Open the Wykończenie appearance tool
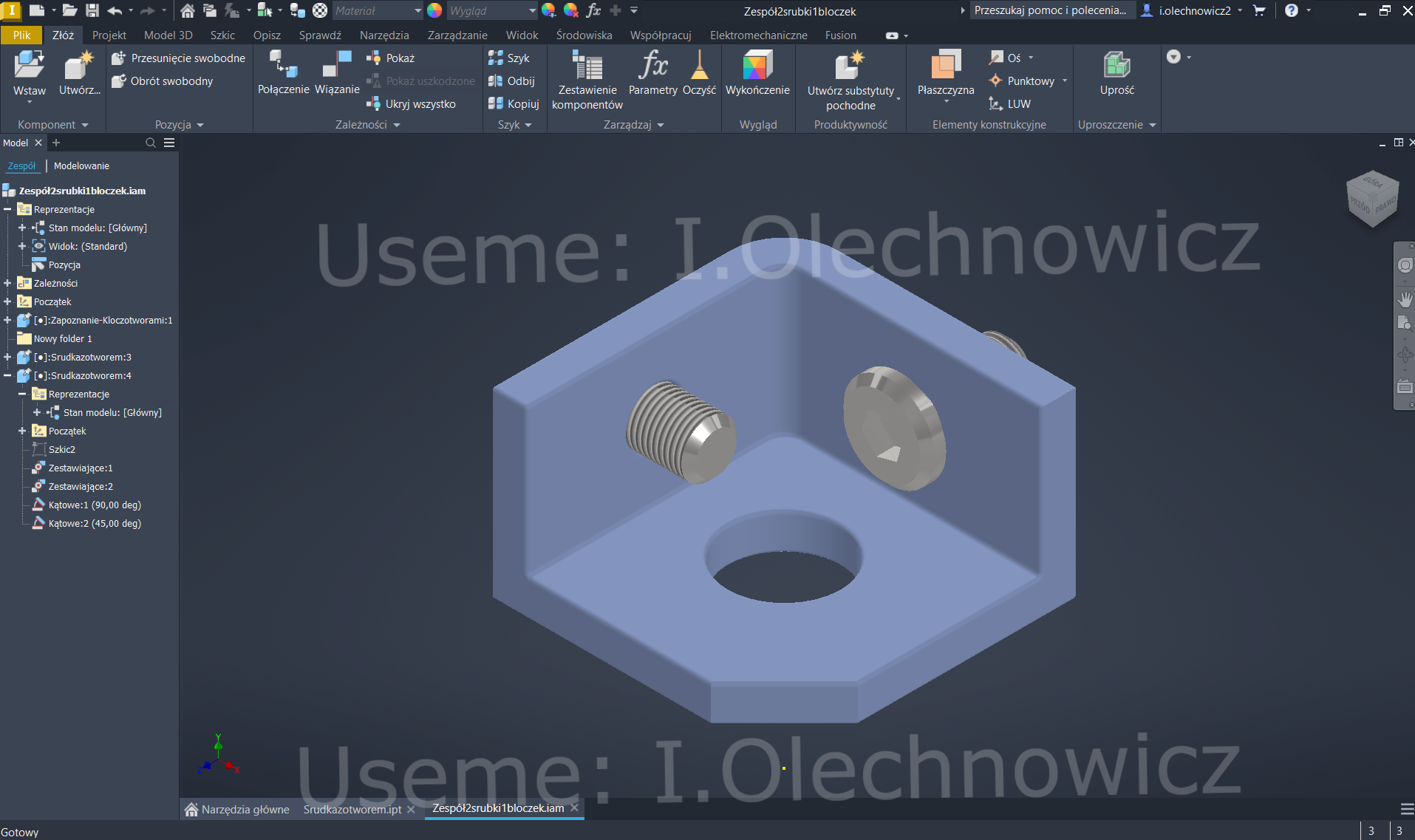The image size is (1415, 840). pos(757,72)
